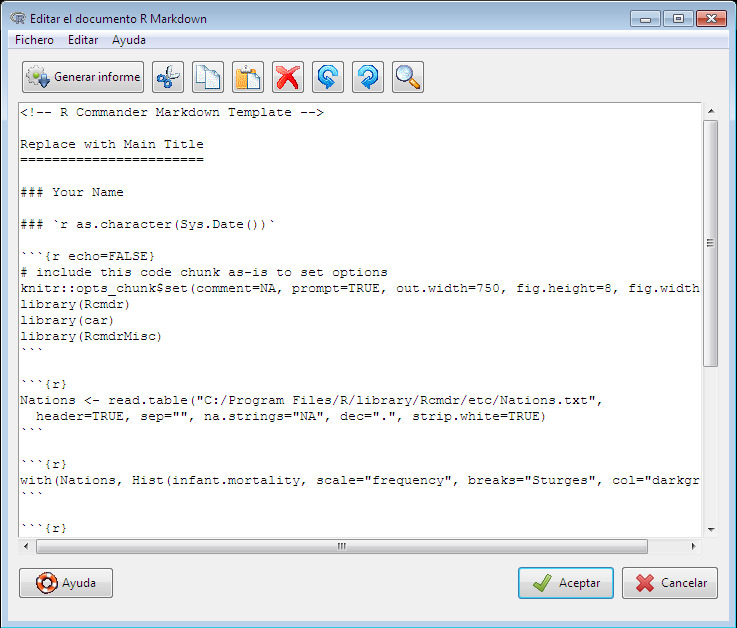Image resolution: width=737 pixels, height=628 pixels.
Task: Click the horizontal scrollbar thumb
Action: click(342, 546)
